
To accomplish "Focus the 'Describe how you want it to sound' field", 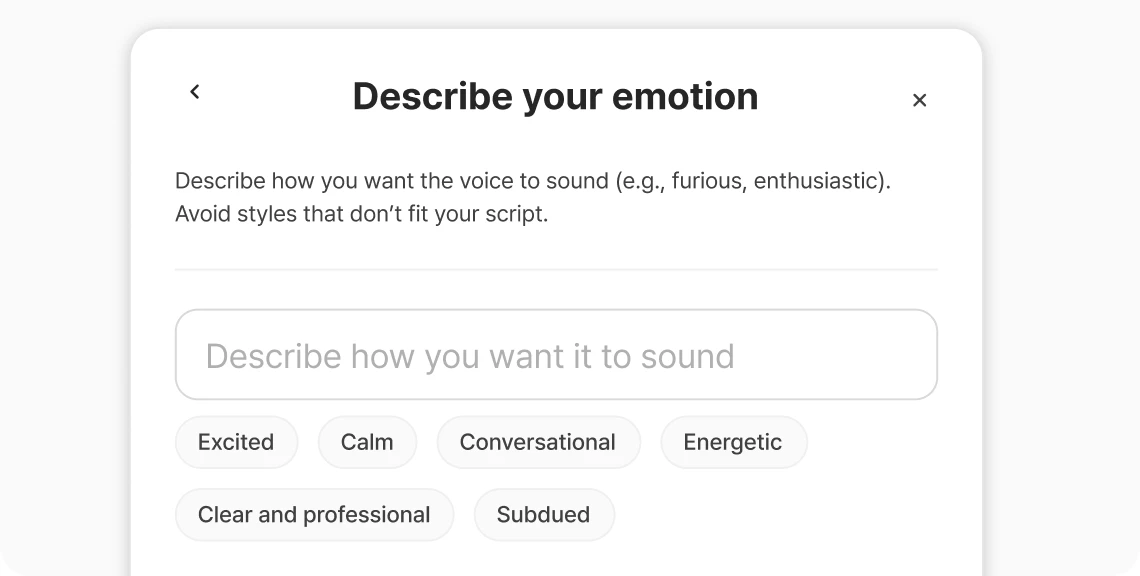I will [556, 355].
